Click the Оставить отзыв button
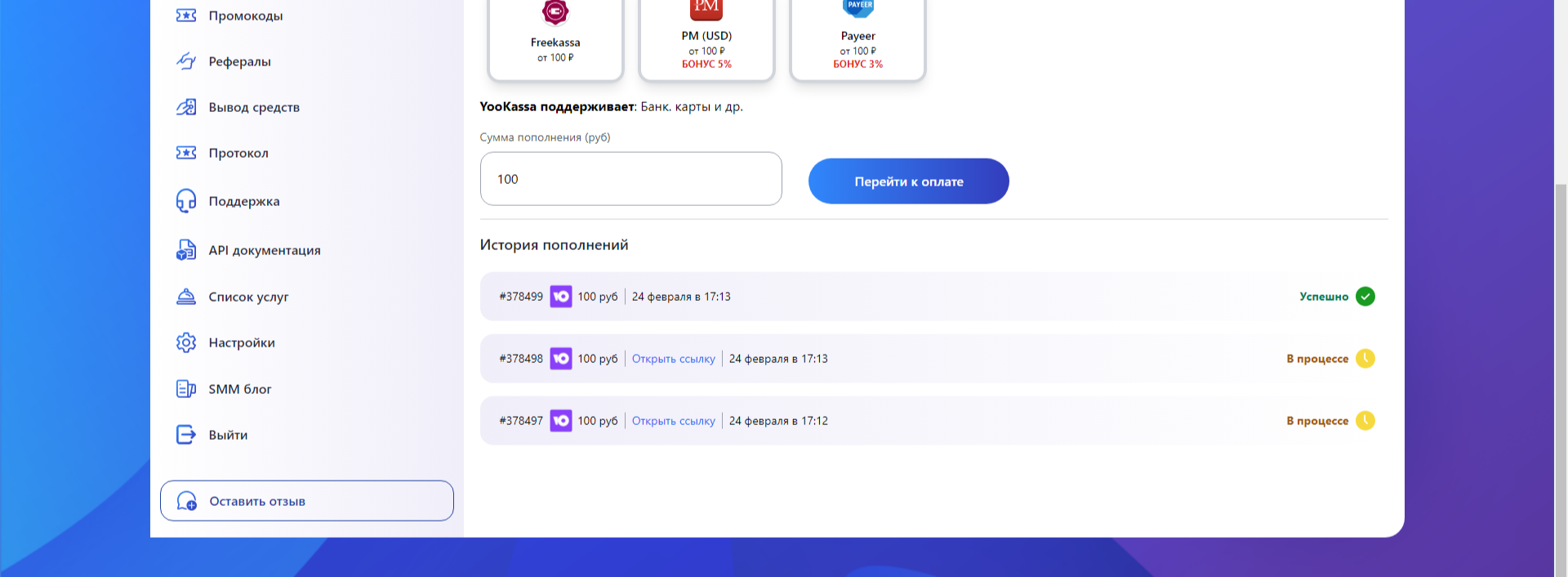 tap(307, 501)
